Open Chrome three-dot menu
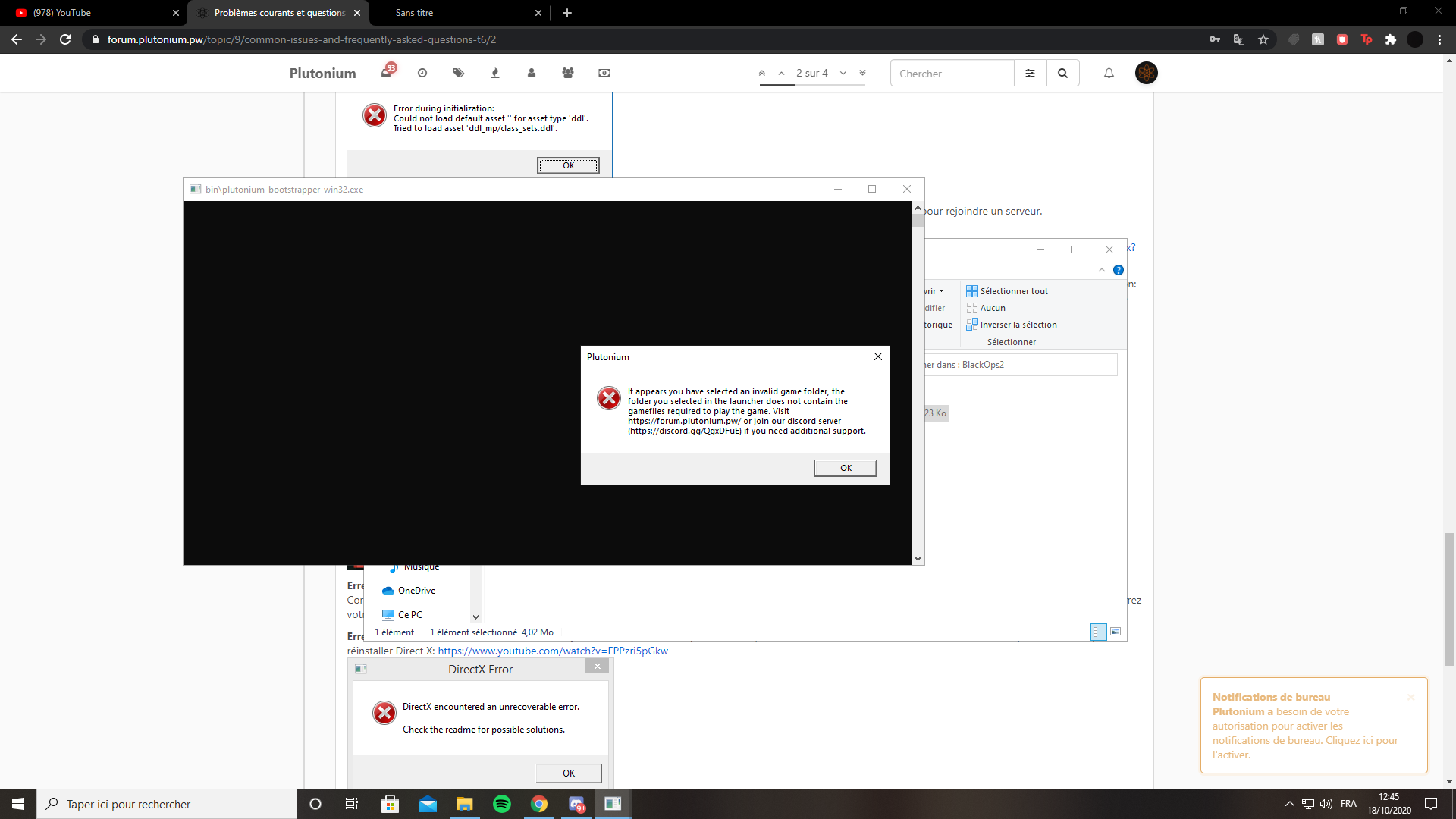1456x819 pixels. click(1439, 39)
